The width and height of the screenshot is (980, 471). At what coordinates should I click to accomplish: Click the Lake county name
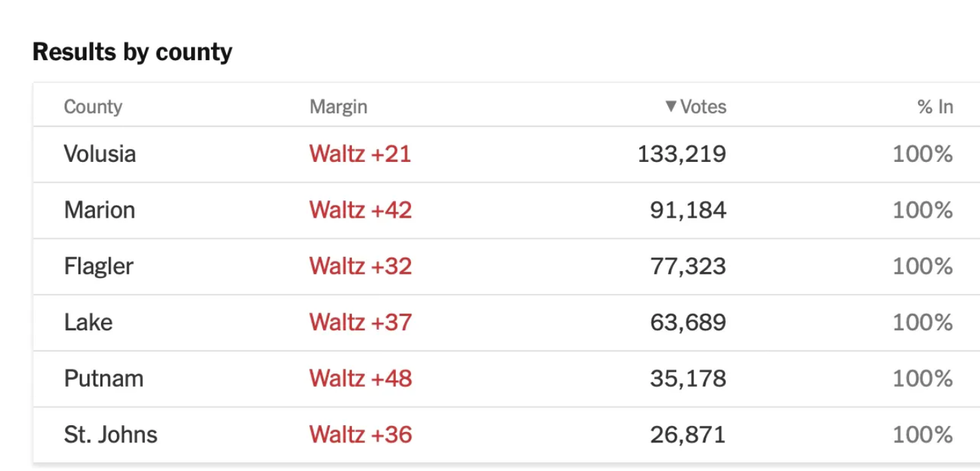(x=88, y=322)
